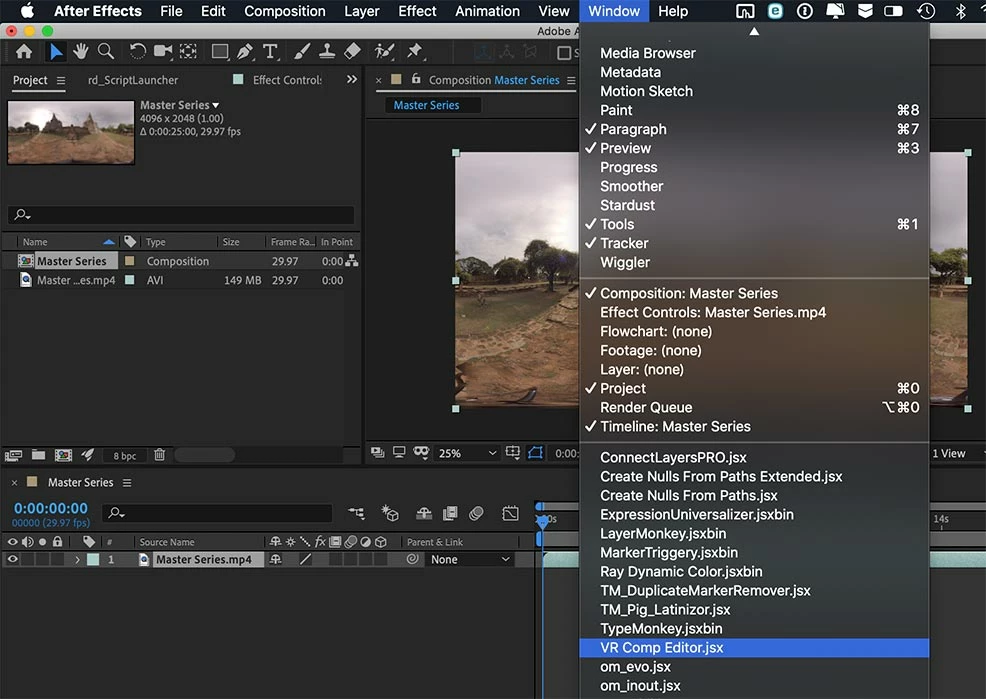Screen dimensions: 986x699
Task: Select the Puppet Pin tool
Action: (x=414, y=52)
